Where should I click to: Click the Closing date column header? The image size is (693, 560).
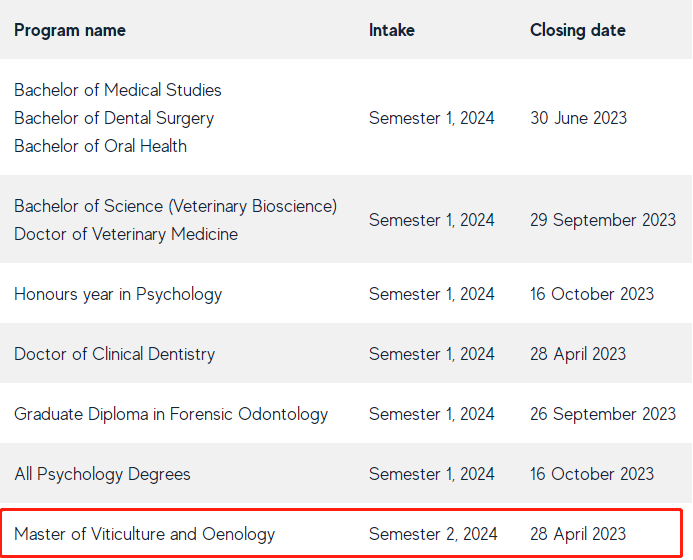point(577,30)
